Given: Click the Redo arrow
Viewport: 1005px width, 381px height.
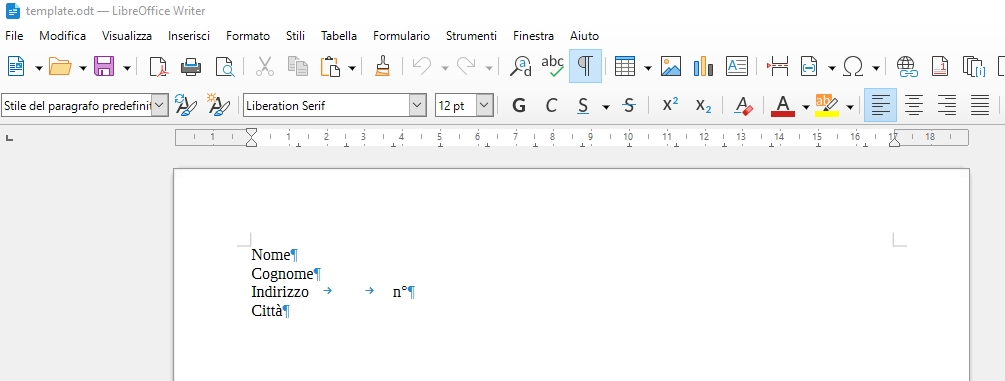Looking at the screenshot, I should coord(466,66).
